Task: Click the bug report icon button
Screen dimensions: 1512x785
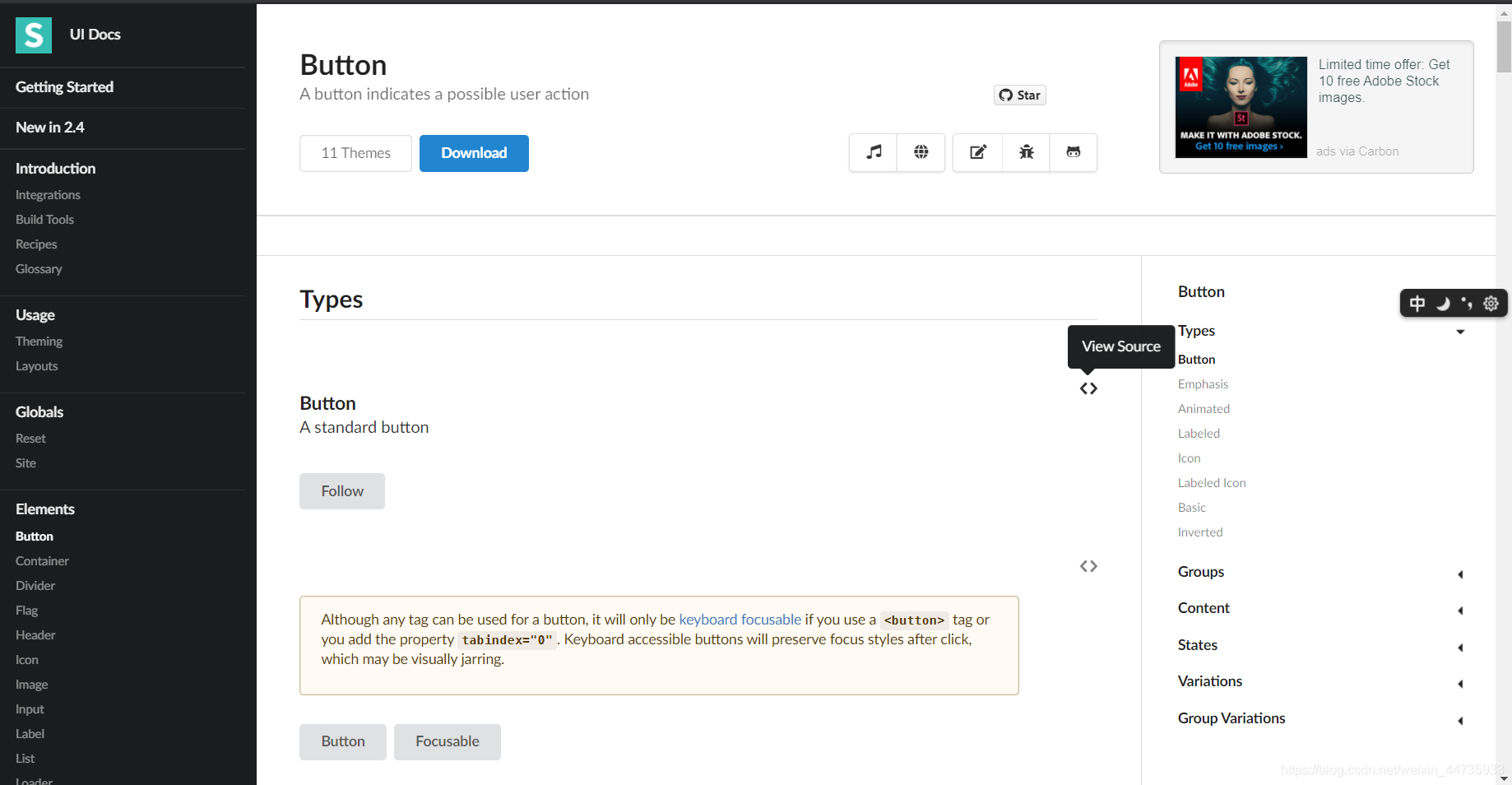Action: [1027, 152]
